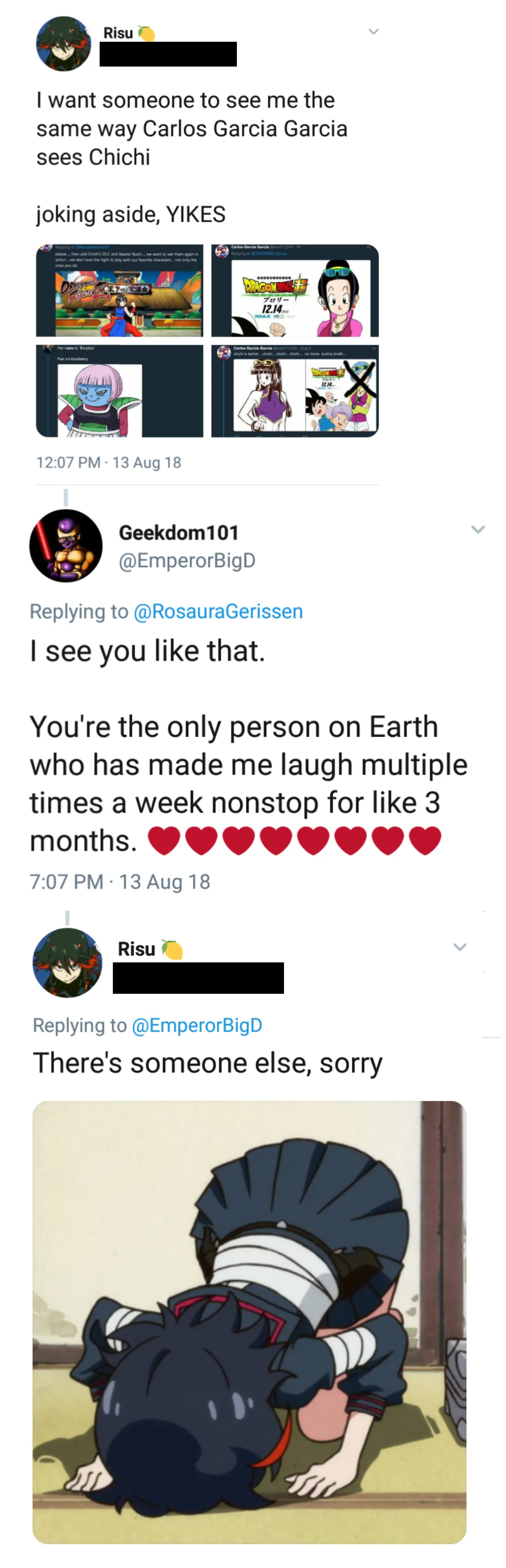The width and height of the screenshot is (506, 1568).
Task: Open the @RosauraGerissen mention link
Action: point(218,611)
